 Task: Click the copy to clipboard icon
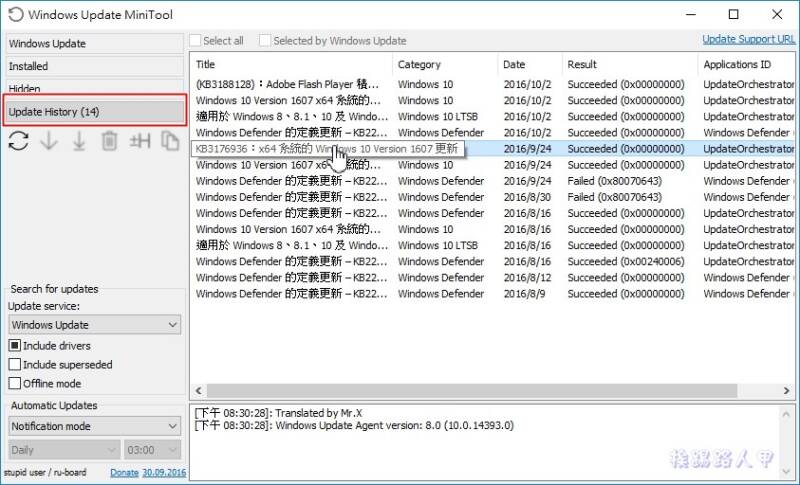point(170,141)
